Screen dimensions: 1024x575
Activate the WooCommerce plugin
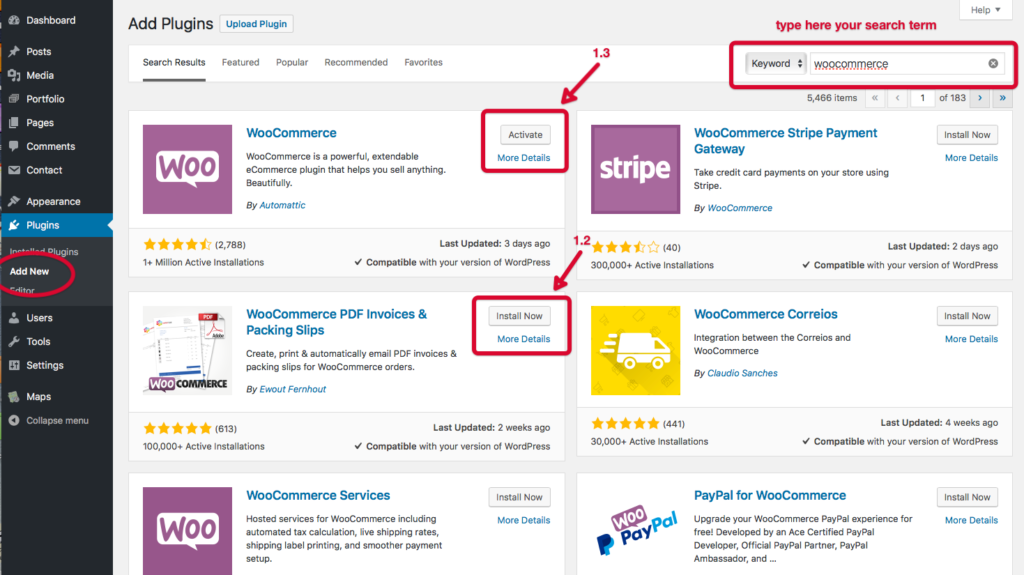pyautogui.click(x=525, y=135)
